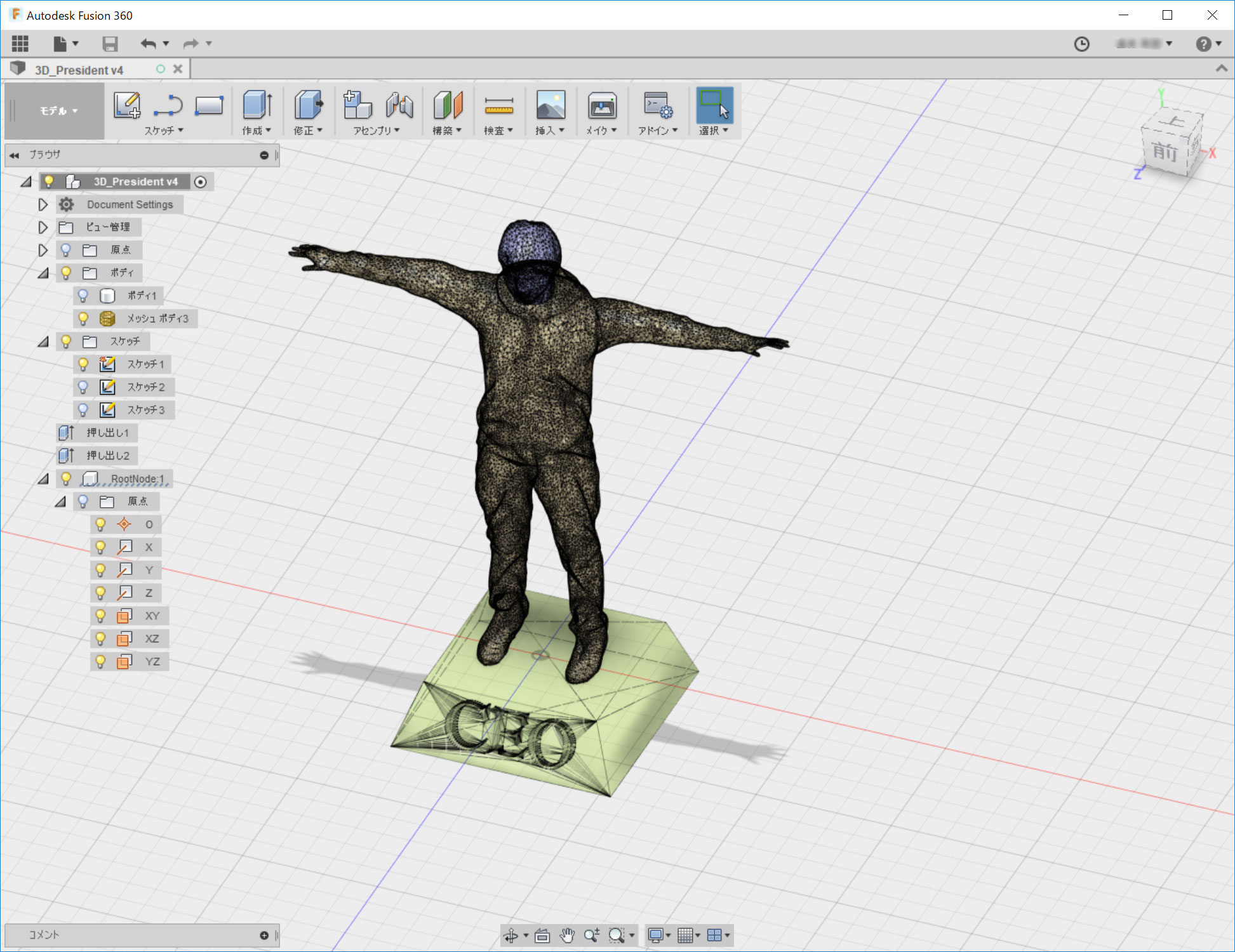Select the Rectangle sketch tool
The width and height of the screenshot is (1235, 952).
[x=209, y=105]
